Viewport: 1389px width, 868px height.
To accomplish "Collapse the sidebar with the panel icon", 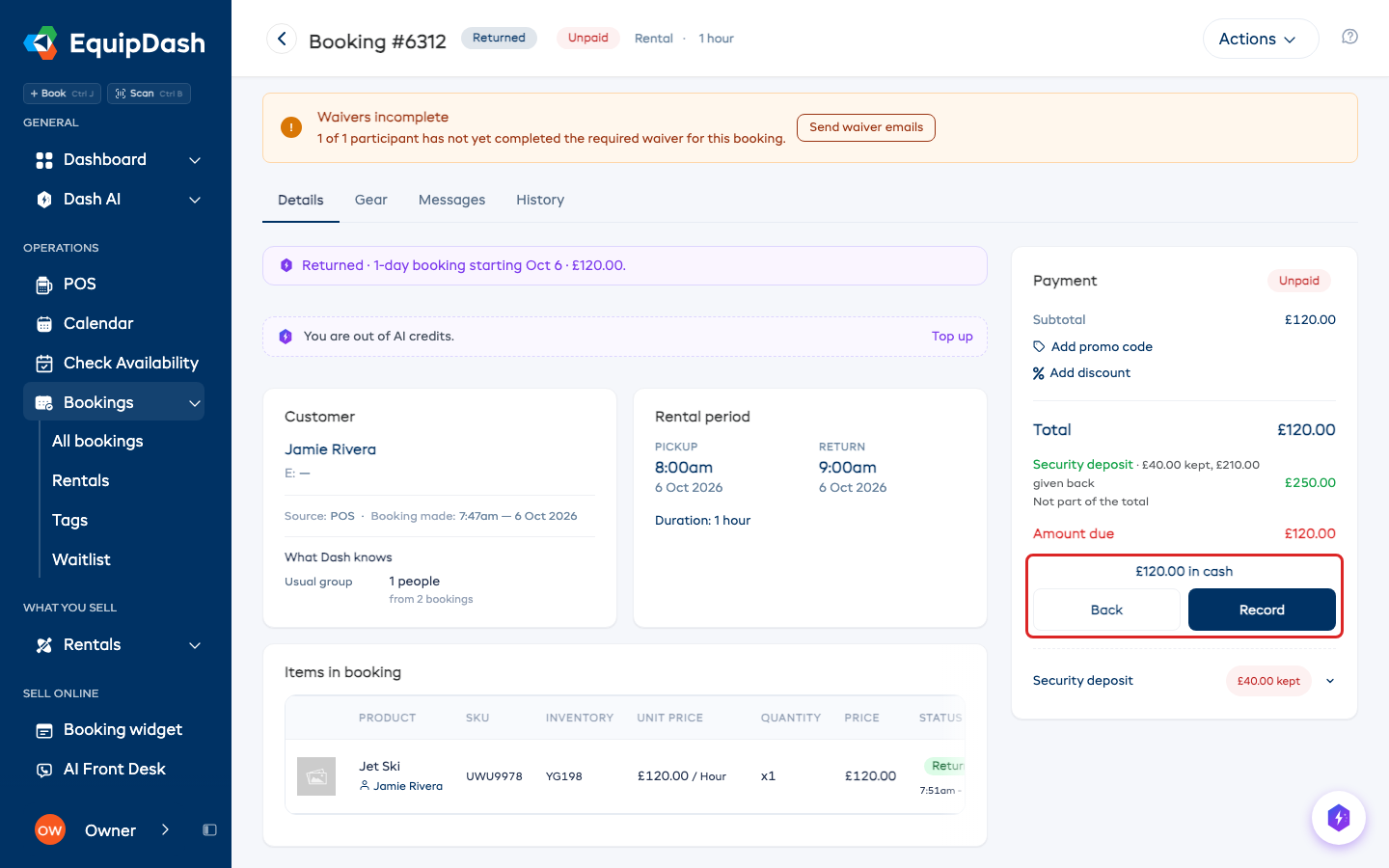I will pyautogui.click(x=209, y=830).
